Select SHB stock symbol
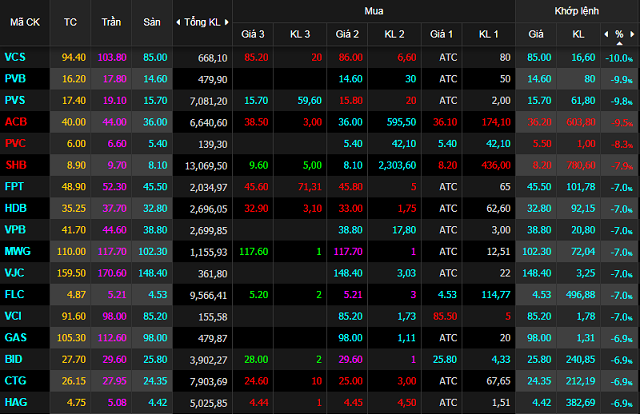640x414 pixels. (16, 165)
